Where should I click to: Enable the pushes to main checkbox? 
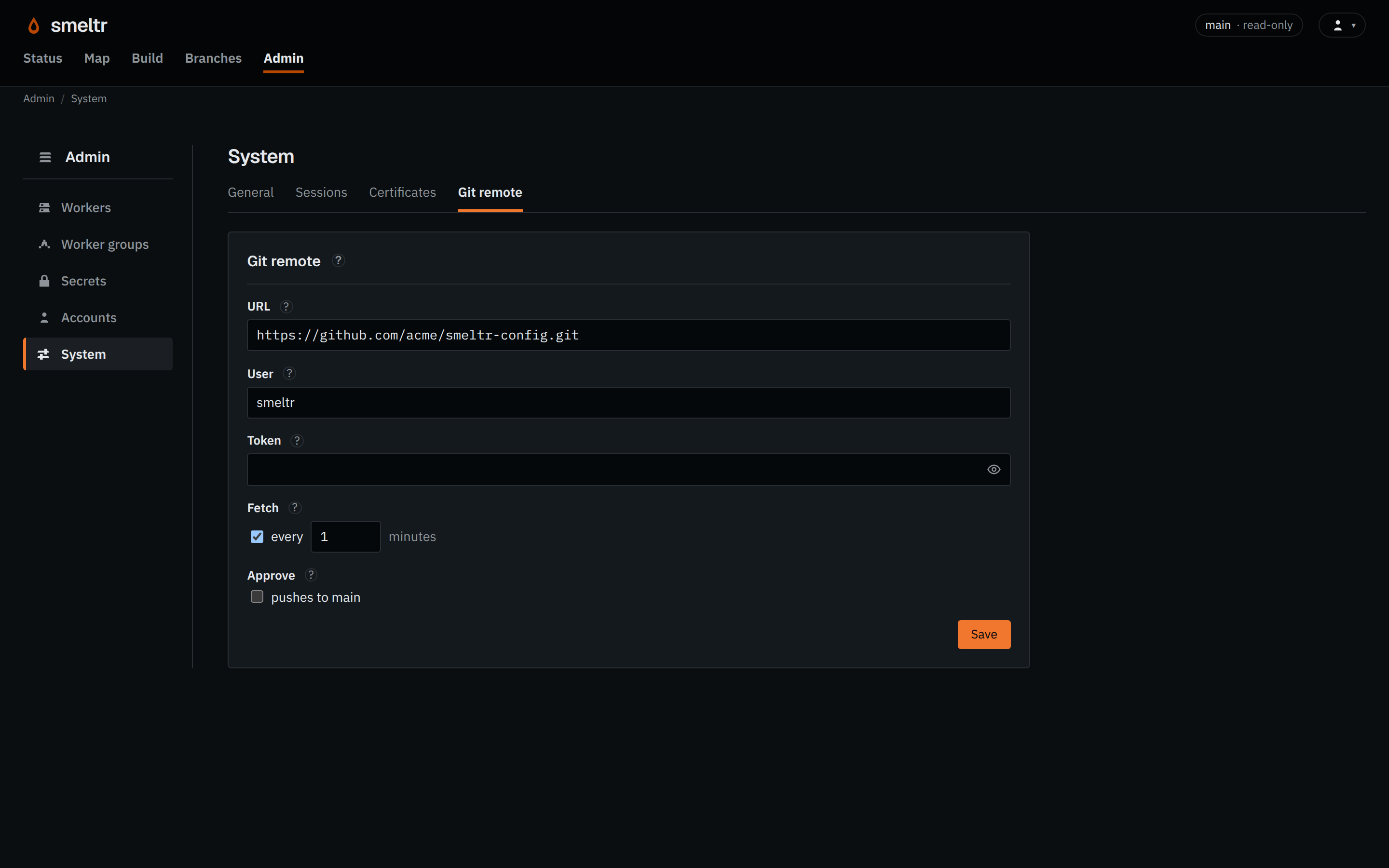click(257, 597)
